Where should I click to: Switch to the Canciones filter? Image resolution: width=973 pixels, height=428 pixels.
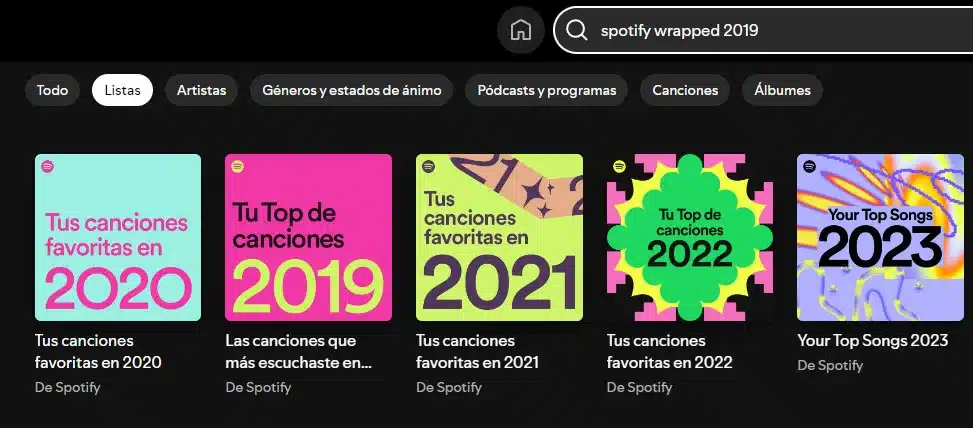click(x=685, y=90)
